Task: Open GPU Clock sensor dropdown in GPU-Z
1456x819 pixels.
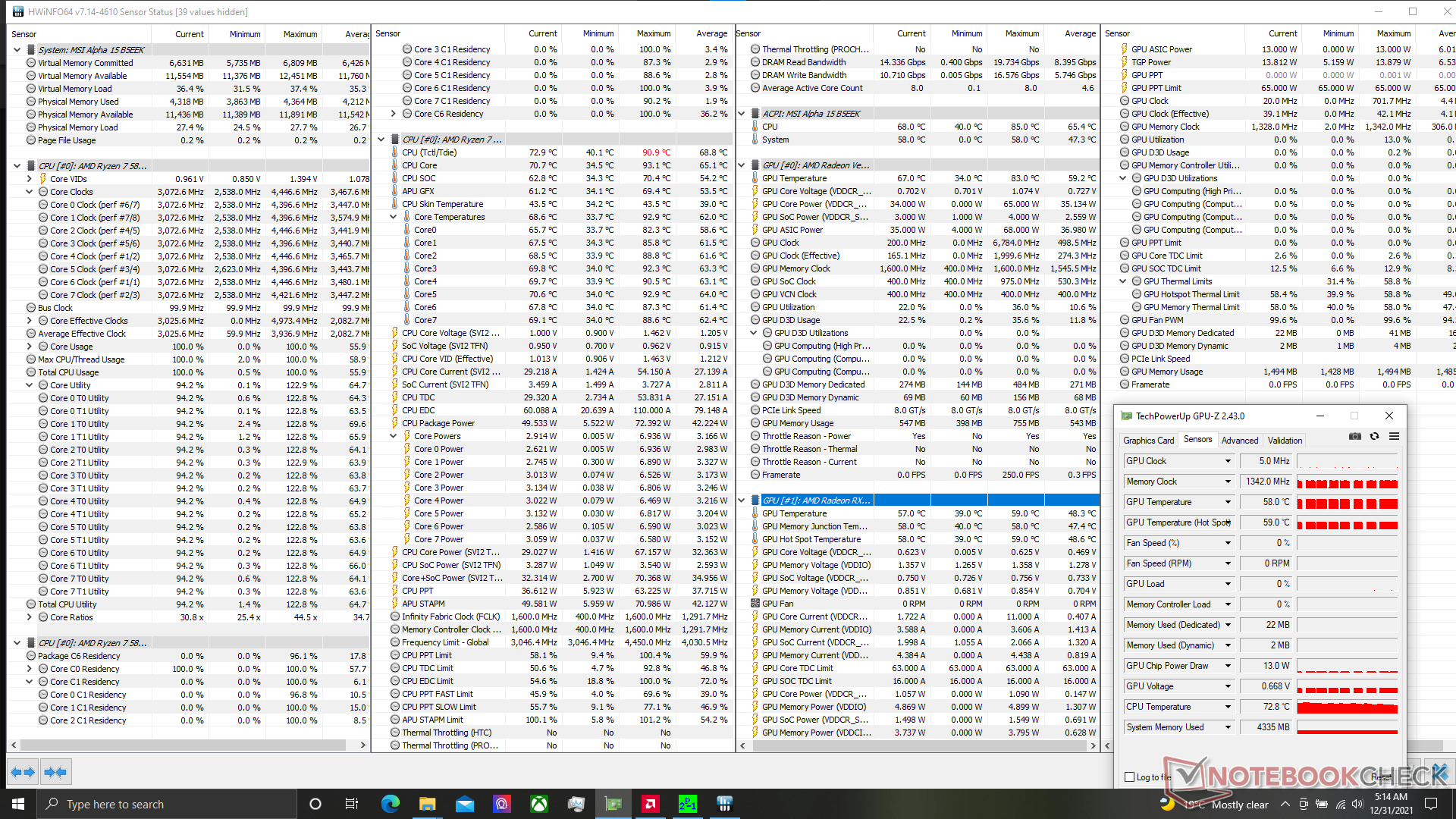Action: [1228, 461]
